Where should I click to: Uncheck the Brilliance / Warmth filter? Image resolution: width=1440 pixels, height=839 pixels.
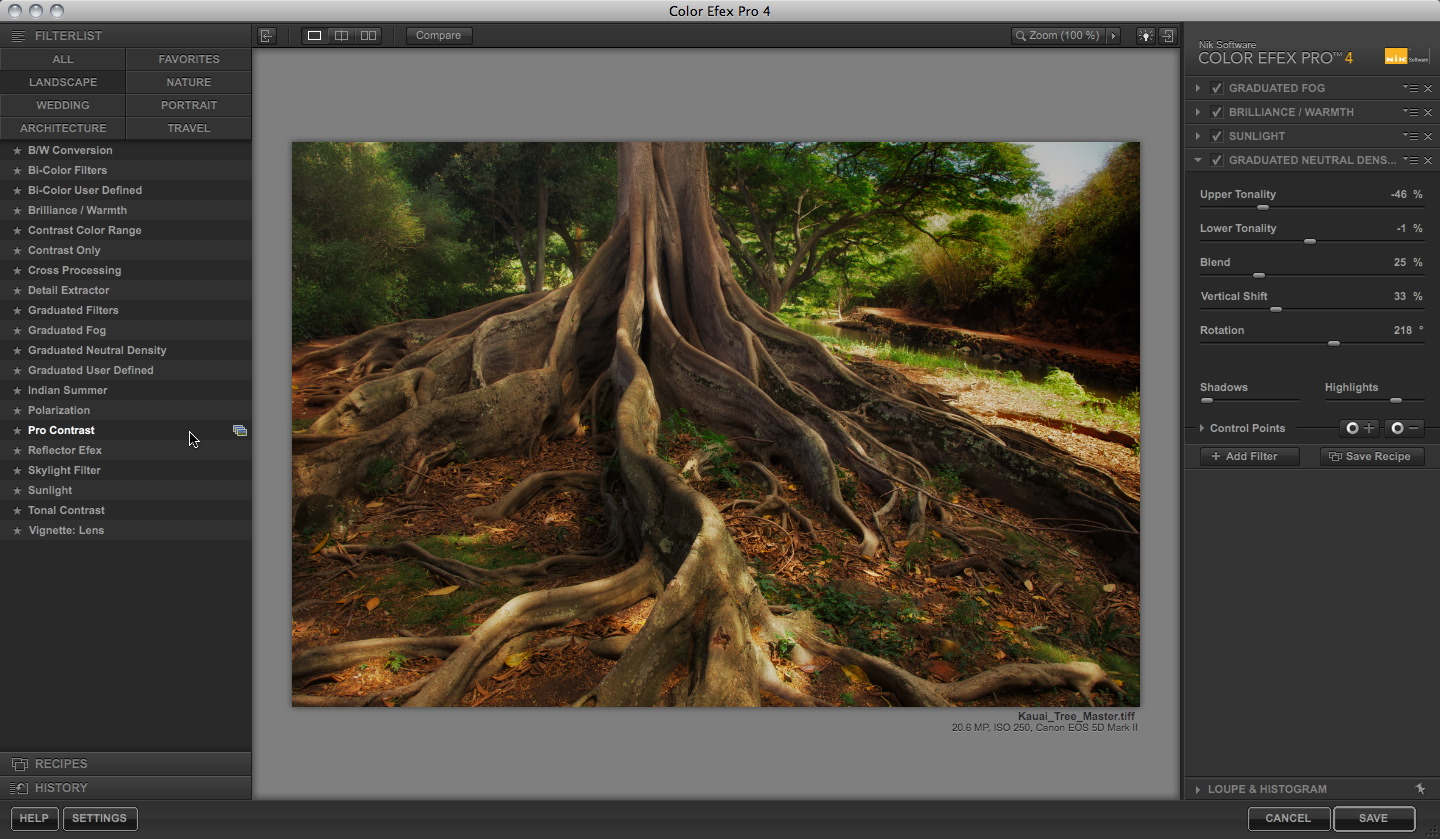(x=1216, y=112)
